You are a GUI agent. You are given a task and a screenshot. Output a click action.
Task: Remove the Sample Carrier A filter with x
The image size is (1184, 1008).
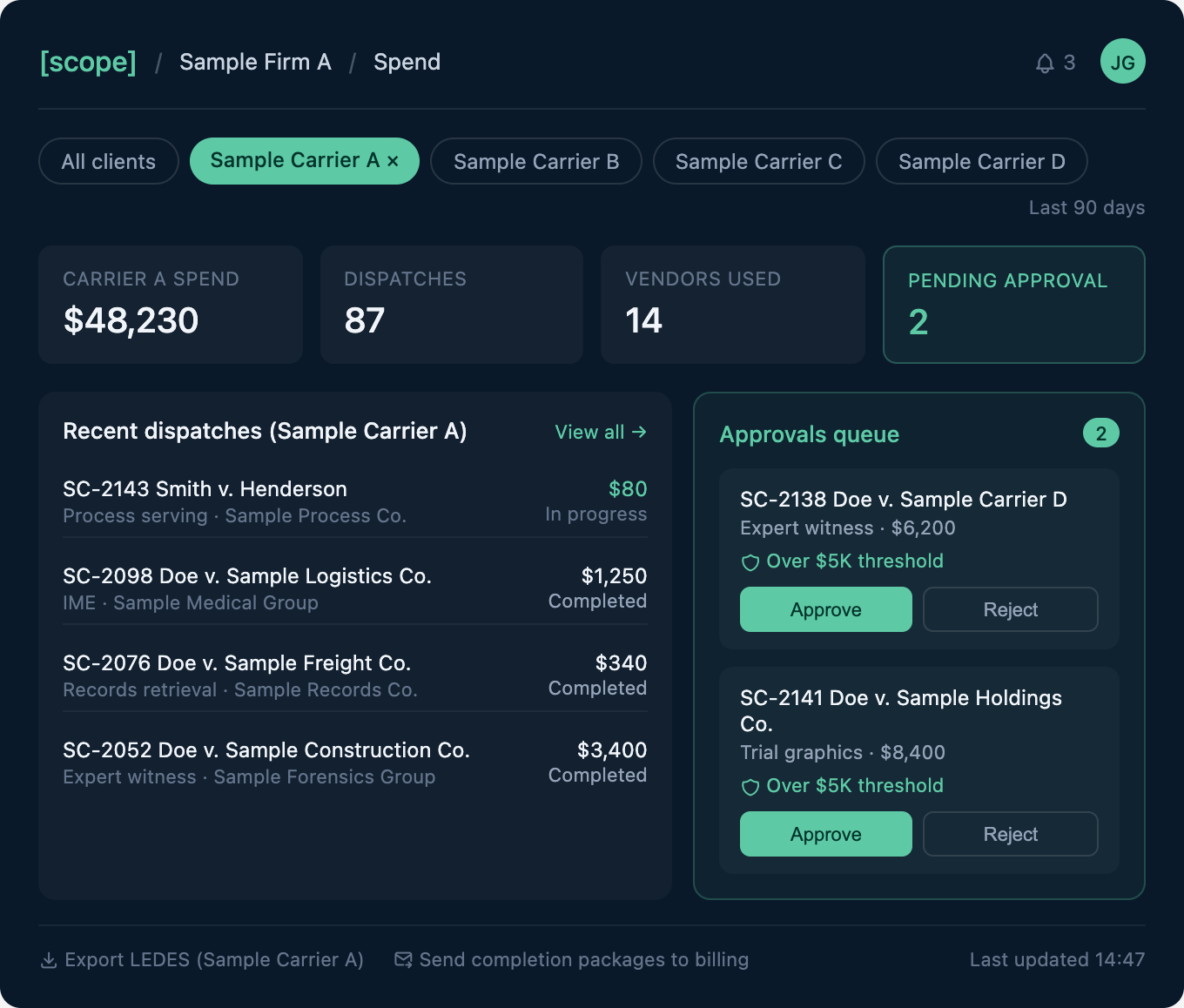[x=393, y=161]
